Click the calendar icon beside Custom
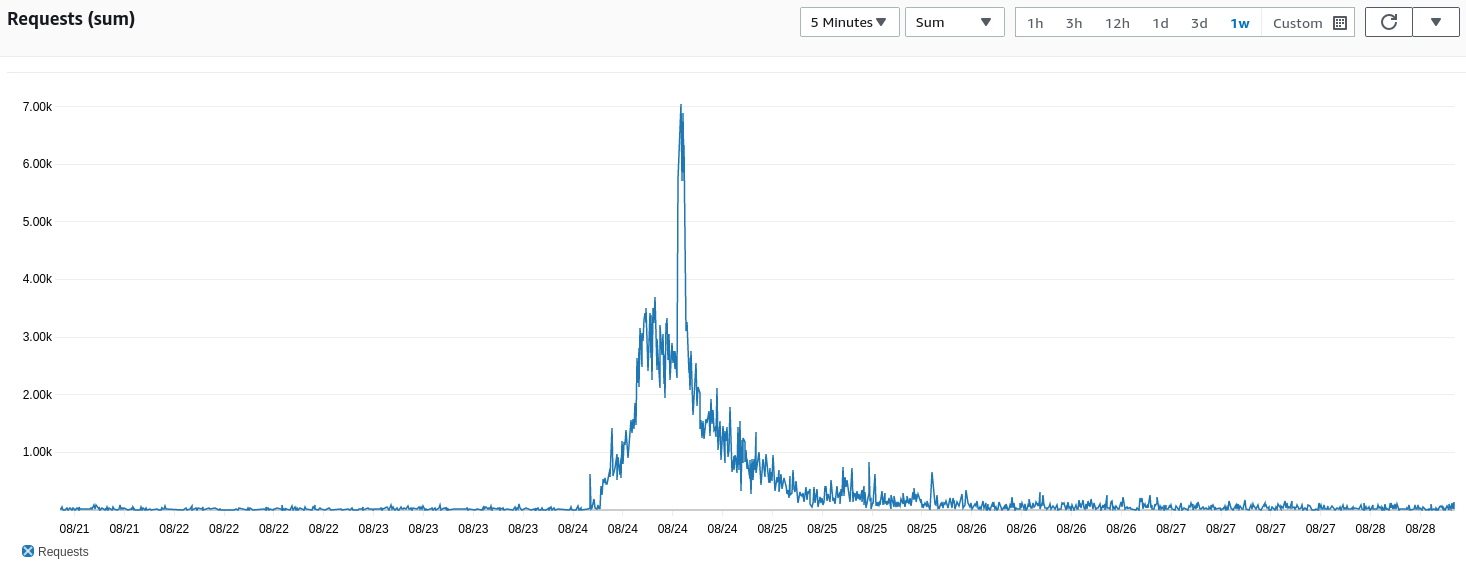The height and width of the screenshot is (564, 1466). coord(1340,23)
